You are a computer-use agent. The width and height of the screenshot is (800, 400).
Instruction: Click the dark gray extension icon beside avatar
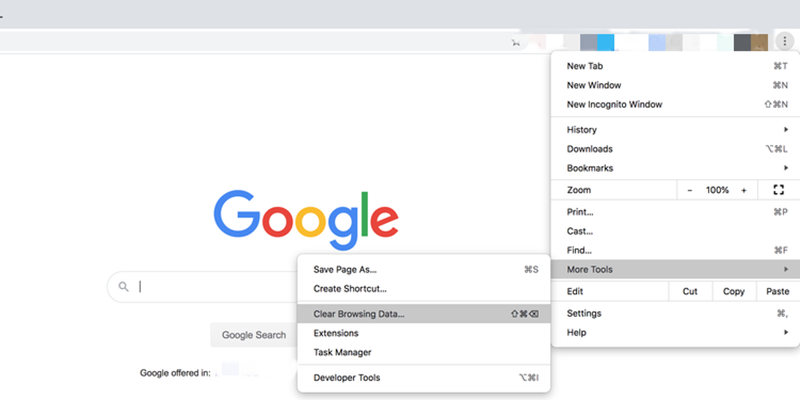click(742, 42)
